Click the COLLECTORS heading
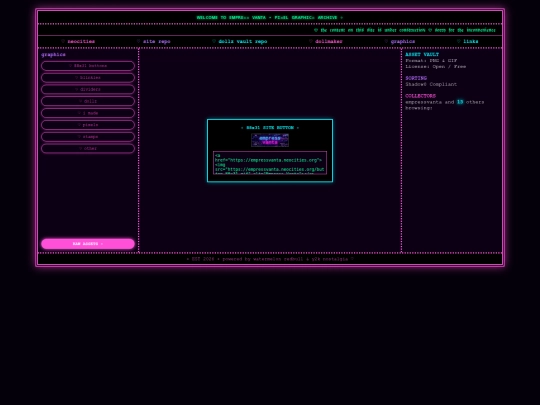 click(420, 96)
